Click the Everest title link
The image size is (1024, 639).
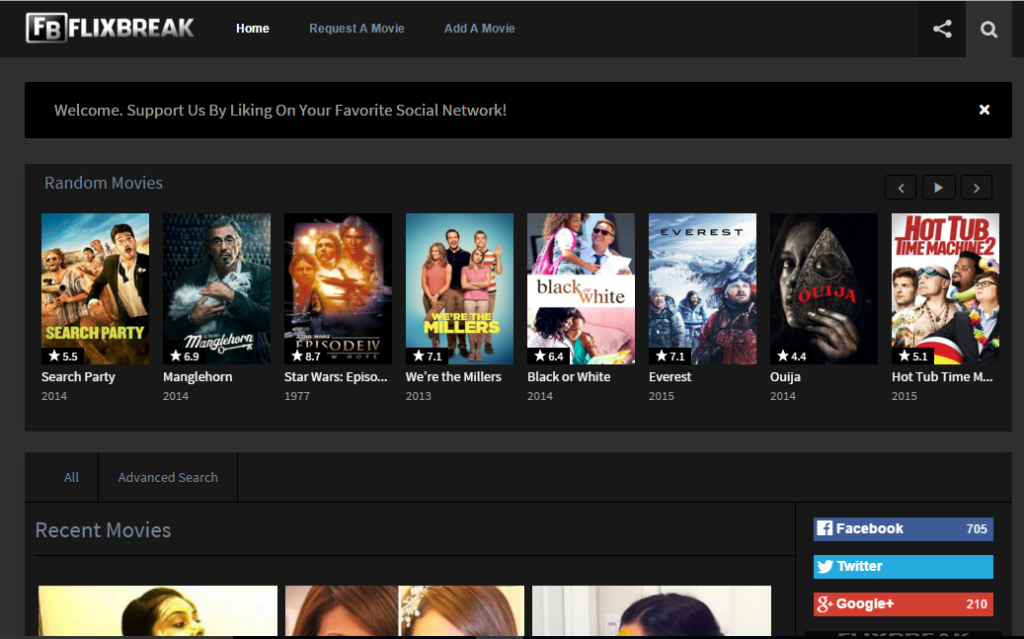click(x=670, y=377)
